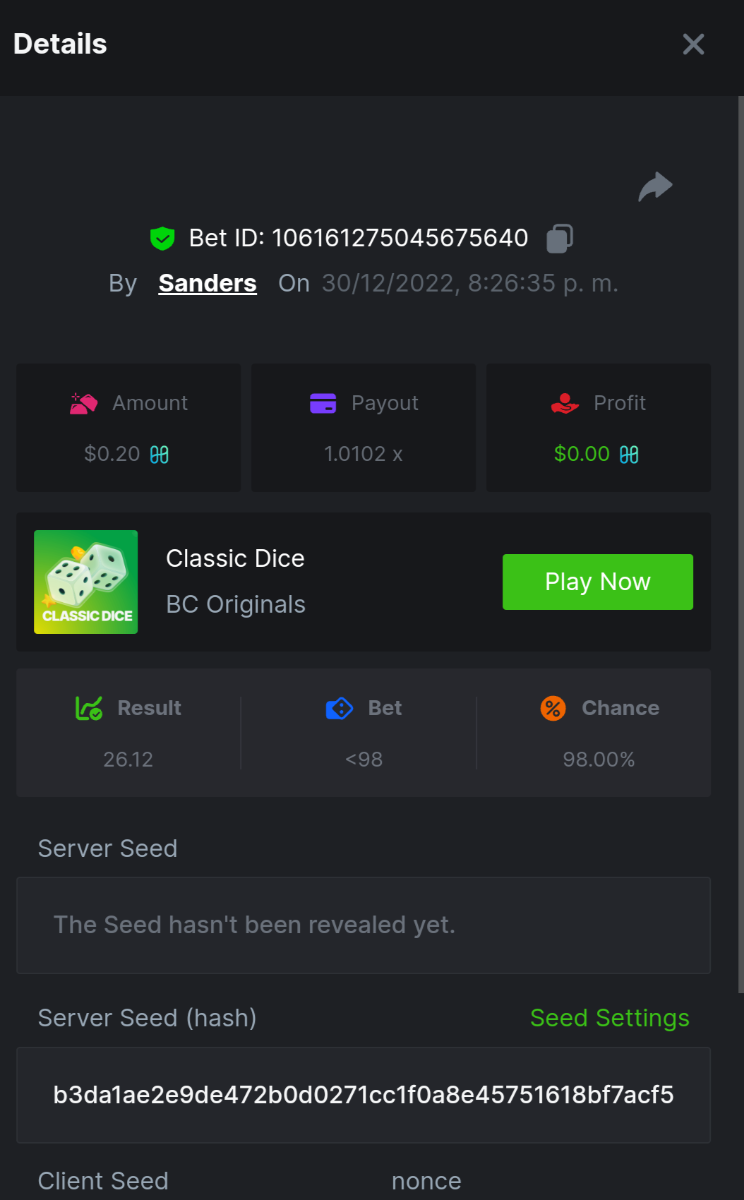Close the Details dialog
This screenshot has width=744, height=1200.
click(x=693, y=44)
